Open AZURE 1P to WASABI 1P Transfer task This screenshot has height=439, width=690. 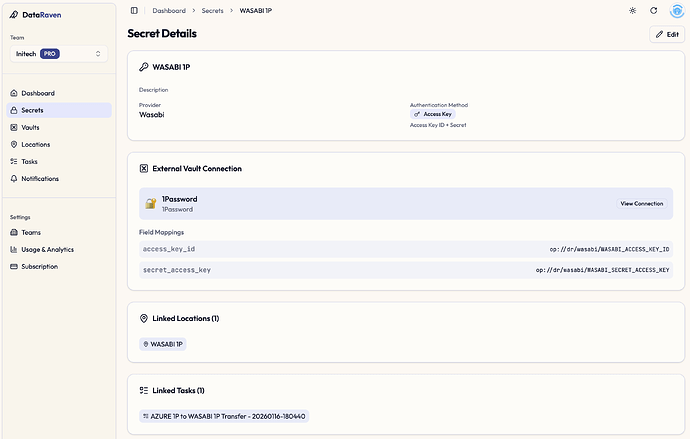(x=225, y=415)
